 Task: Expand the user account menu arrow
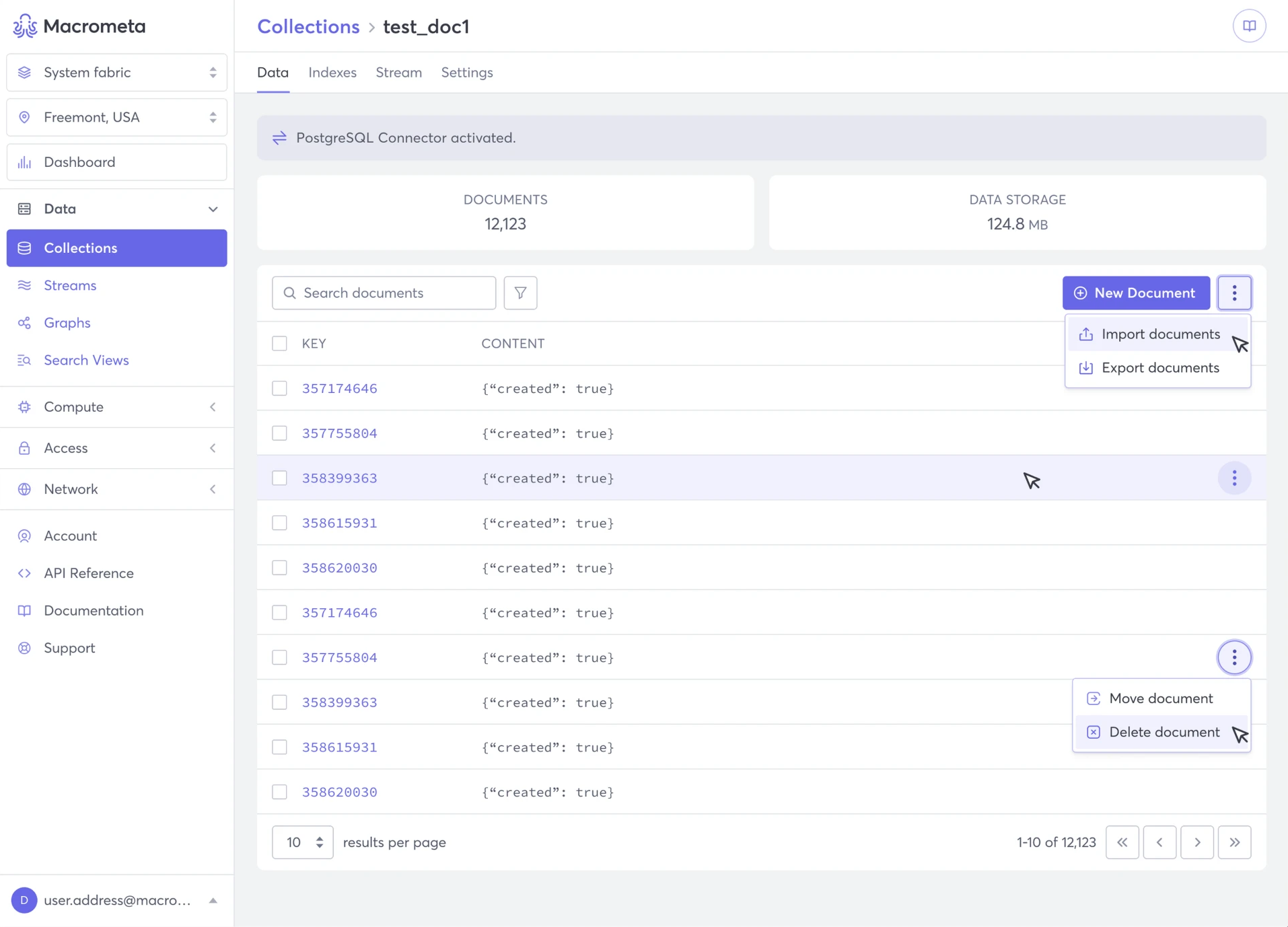click(213, 900)
